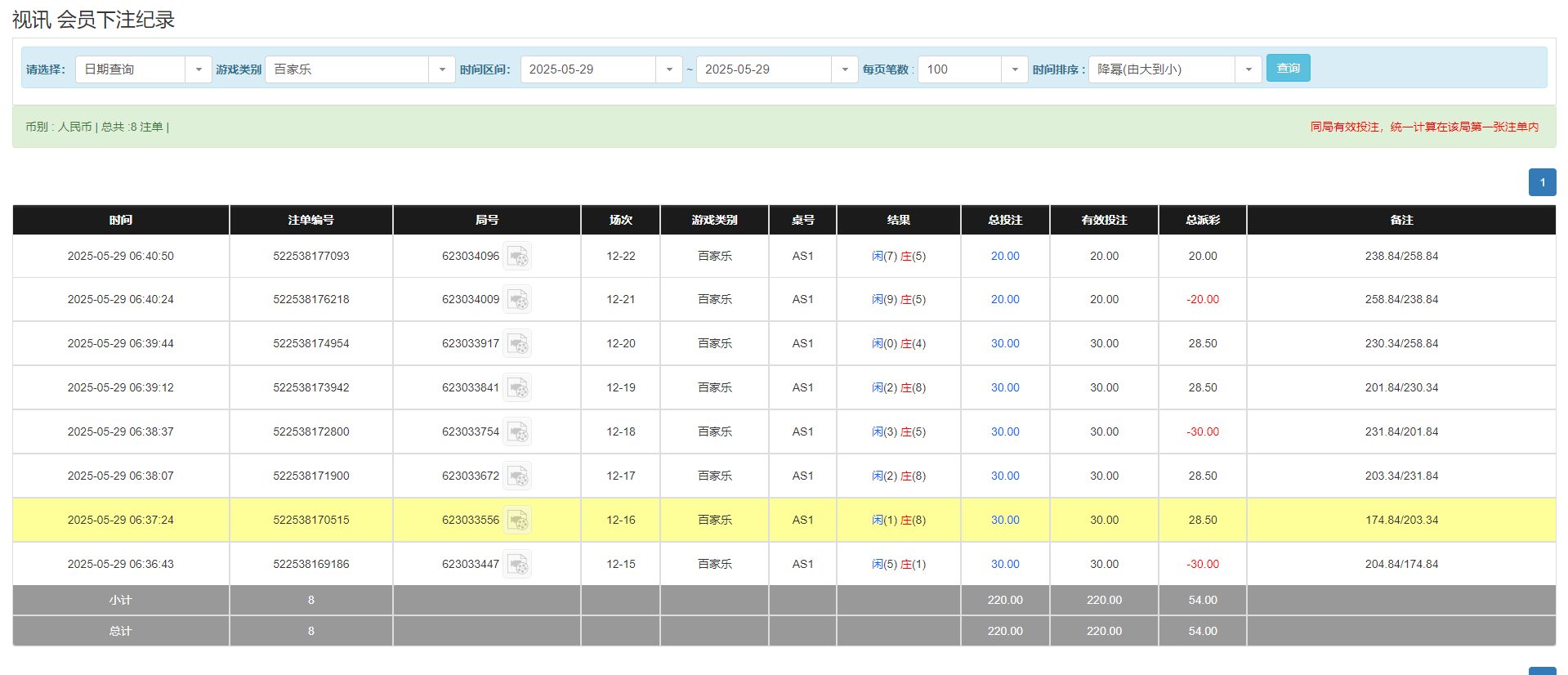Click replay icon beside round 623033917
The image size is (1568, 675).
point(517,344)
